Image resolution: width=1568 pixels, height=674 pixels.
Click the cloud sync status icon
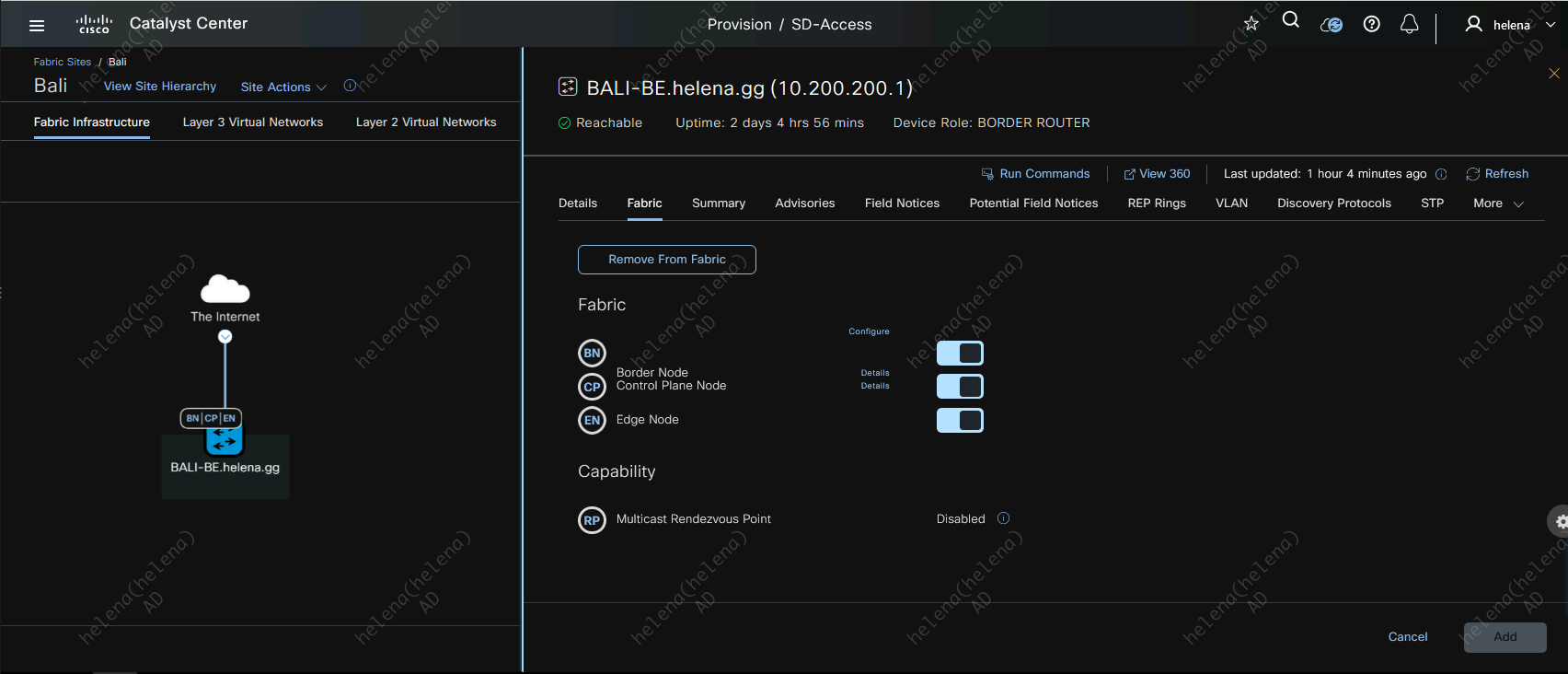point(1331,25)
